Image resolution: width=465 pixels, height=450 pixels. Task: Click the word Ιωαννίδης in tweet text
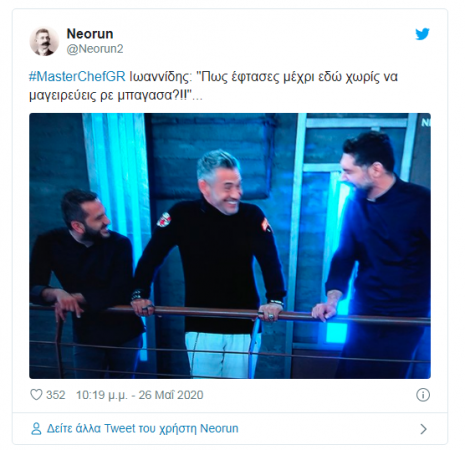pyautogui.click(x=161, y=77)
